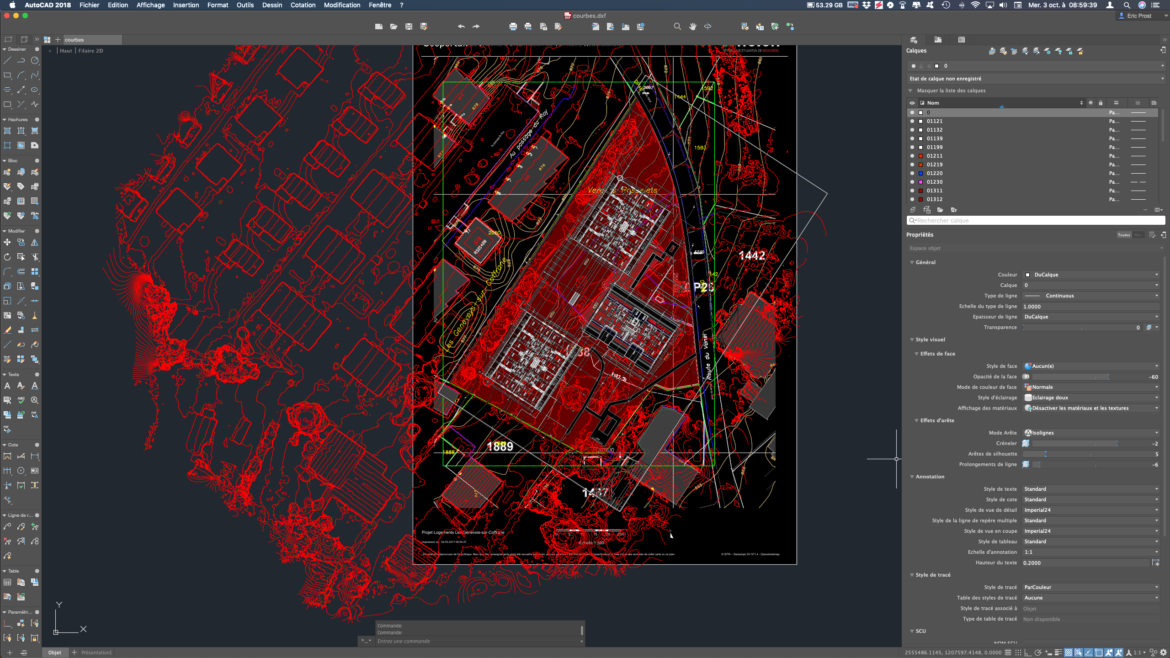Click the first layer tool icon beside Calques
The image size is (1170, 658).
992,51
